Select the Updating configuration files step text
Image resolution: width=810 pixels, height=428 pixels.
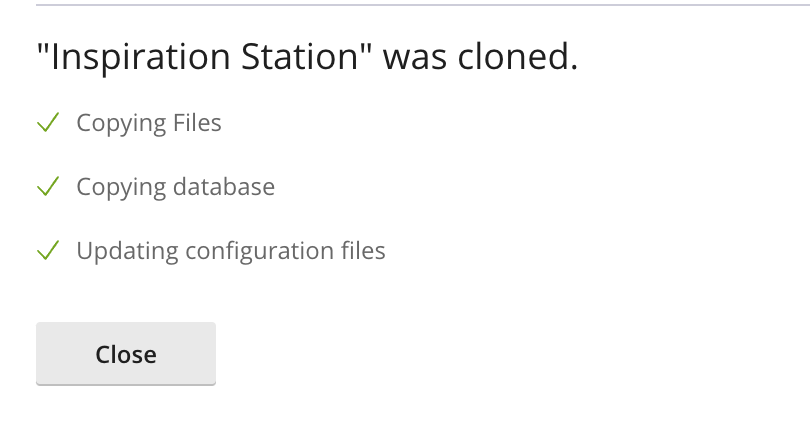231,251
